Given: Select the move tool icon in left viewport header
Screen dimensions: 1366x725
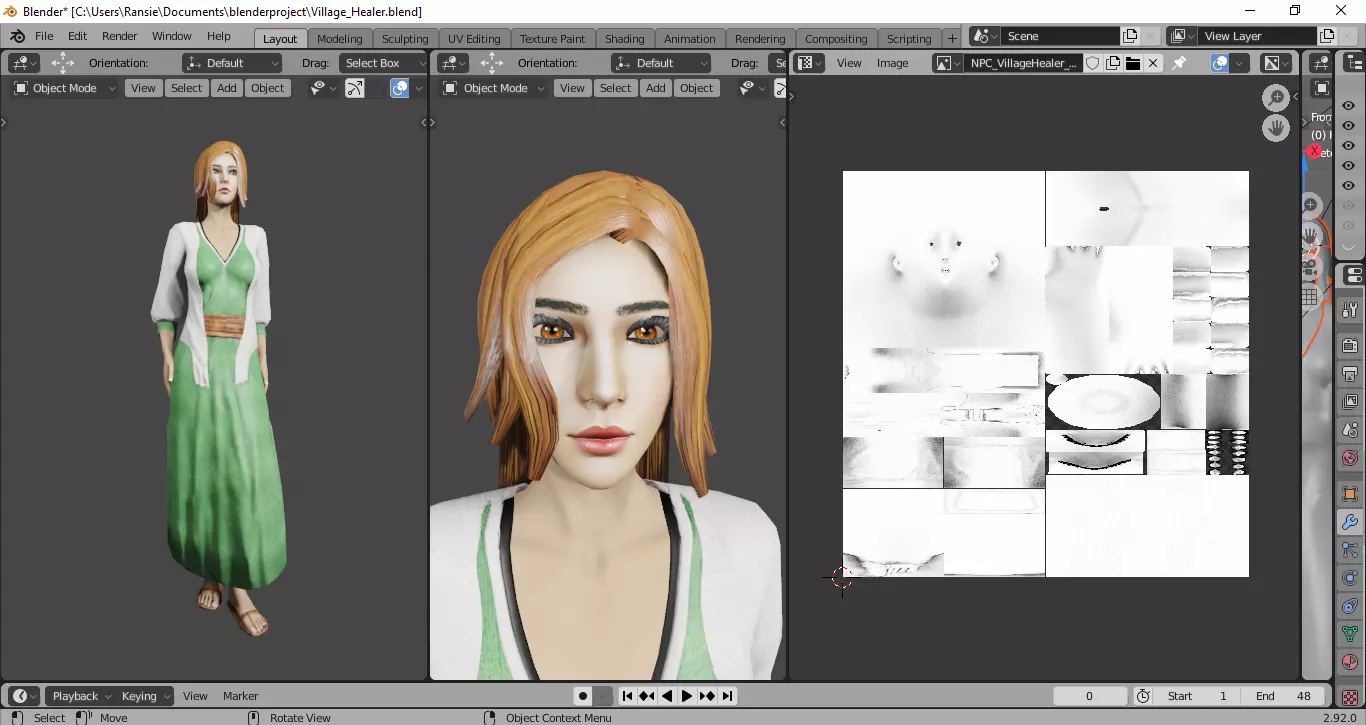Looking at the screenshot, I should (63, 63).
